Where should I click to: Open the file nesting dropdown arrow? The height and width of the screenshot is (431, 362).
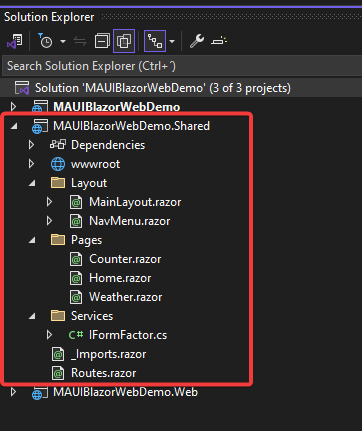[x=172, y=41]
